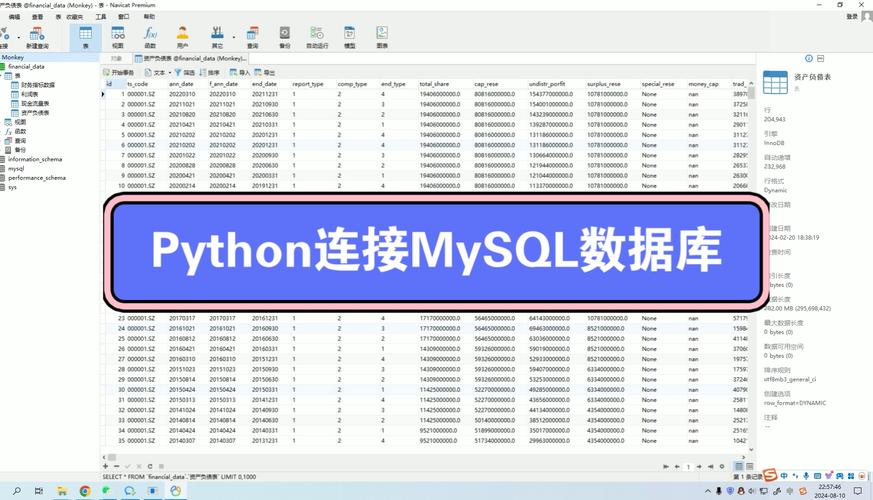
Task: Open the Help (帮助) menu
Action: [x=150, y=17]
